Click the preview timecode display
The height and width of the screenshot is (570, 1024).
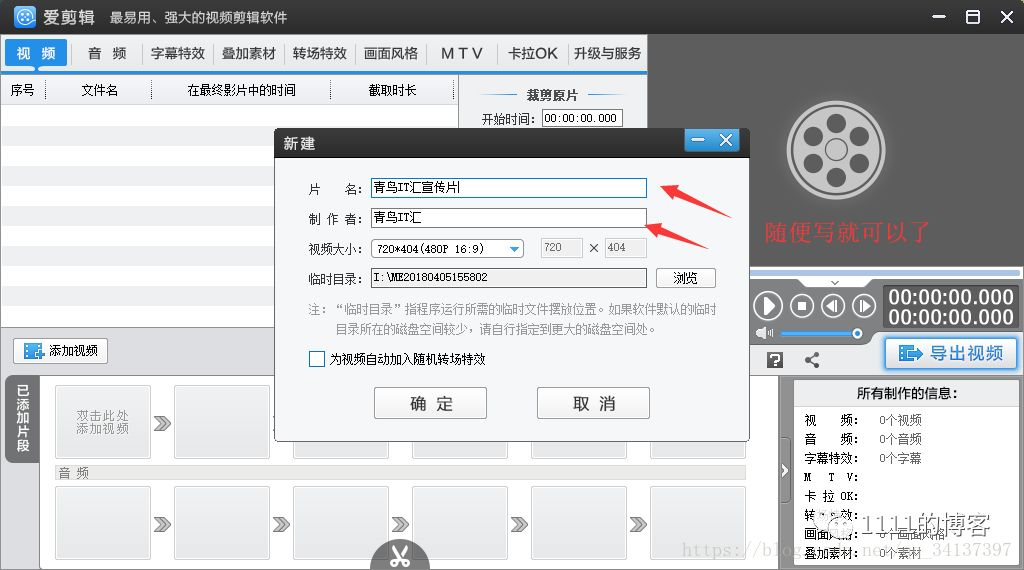951,307
